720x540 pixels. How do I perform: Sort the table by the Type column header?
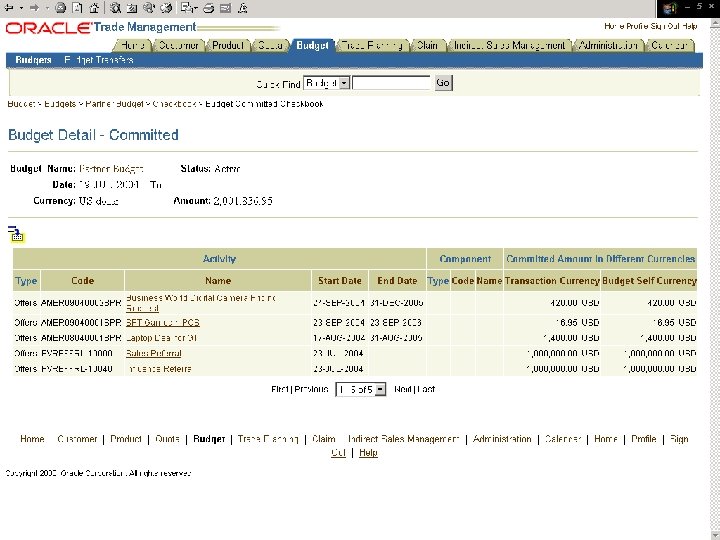tap(26, 281)
